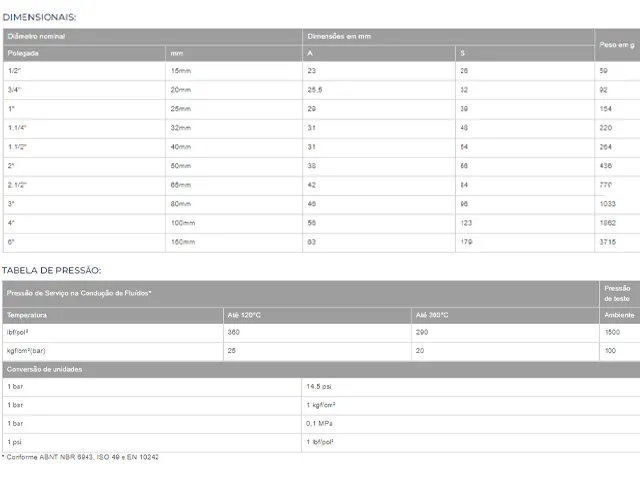Select the 100mm cell
The height and width of the screenshot is (480, 640).
(x=234, y=223)
